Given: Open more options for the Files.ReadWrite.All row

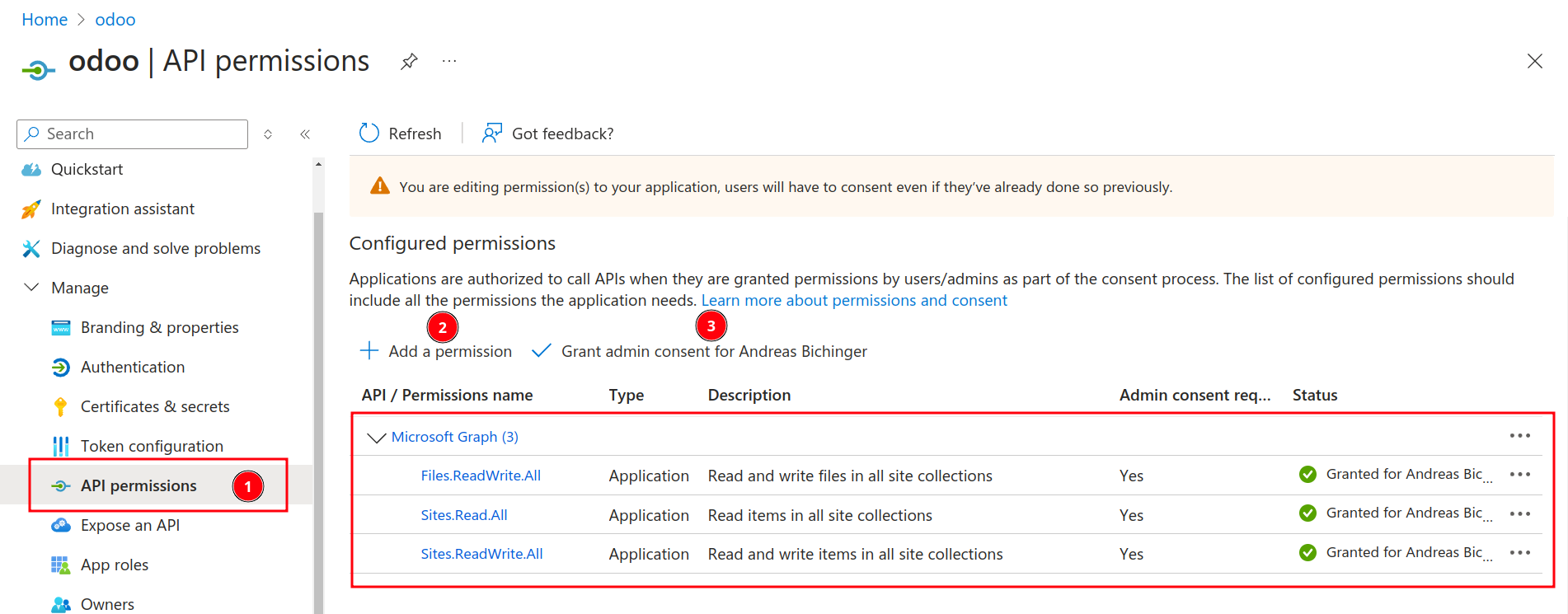Looking at the screenshot, I should point(1519,475).
